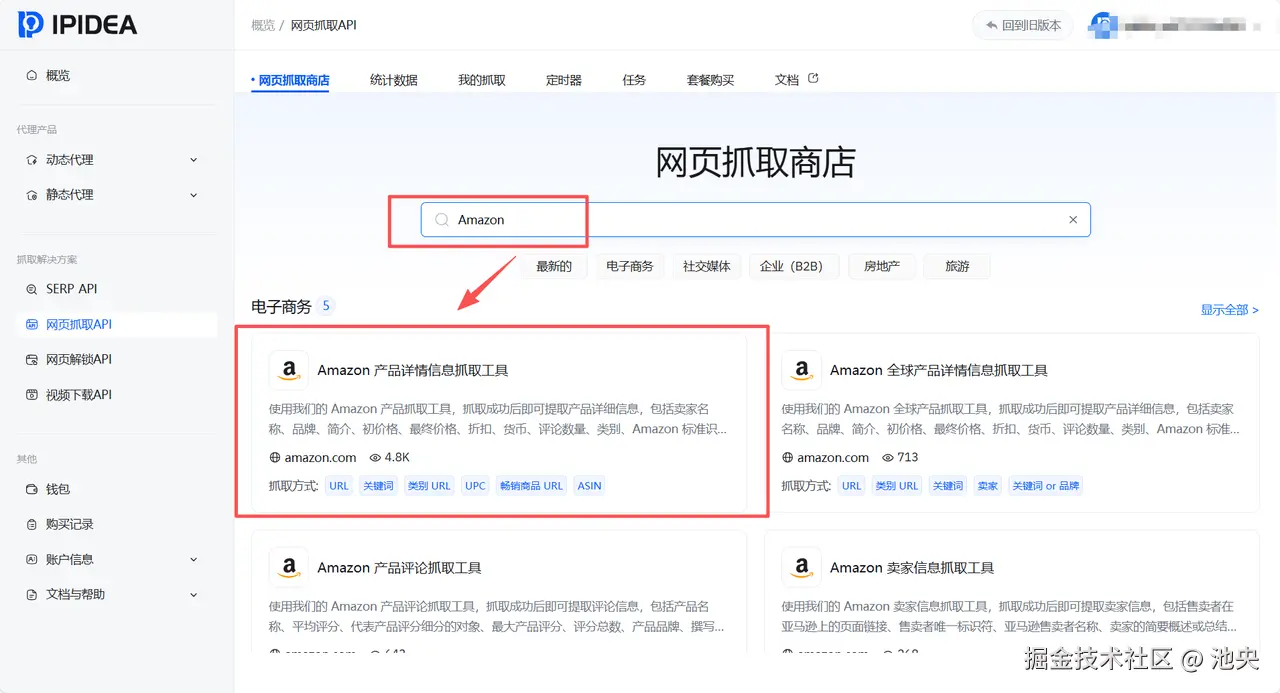The height and width of the screenshot is (693, 1280).
Task: Click the 钱包 wallet icon
Action: point(32,489)
